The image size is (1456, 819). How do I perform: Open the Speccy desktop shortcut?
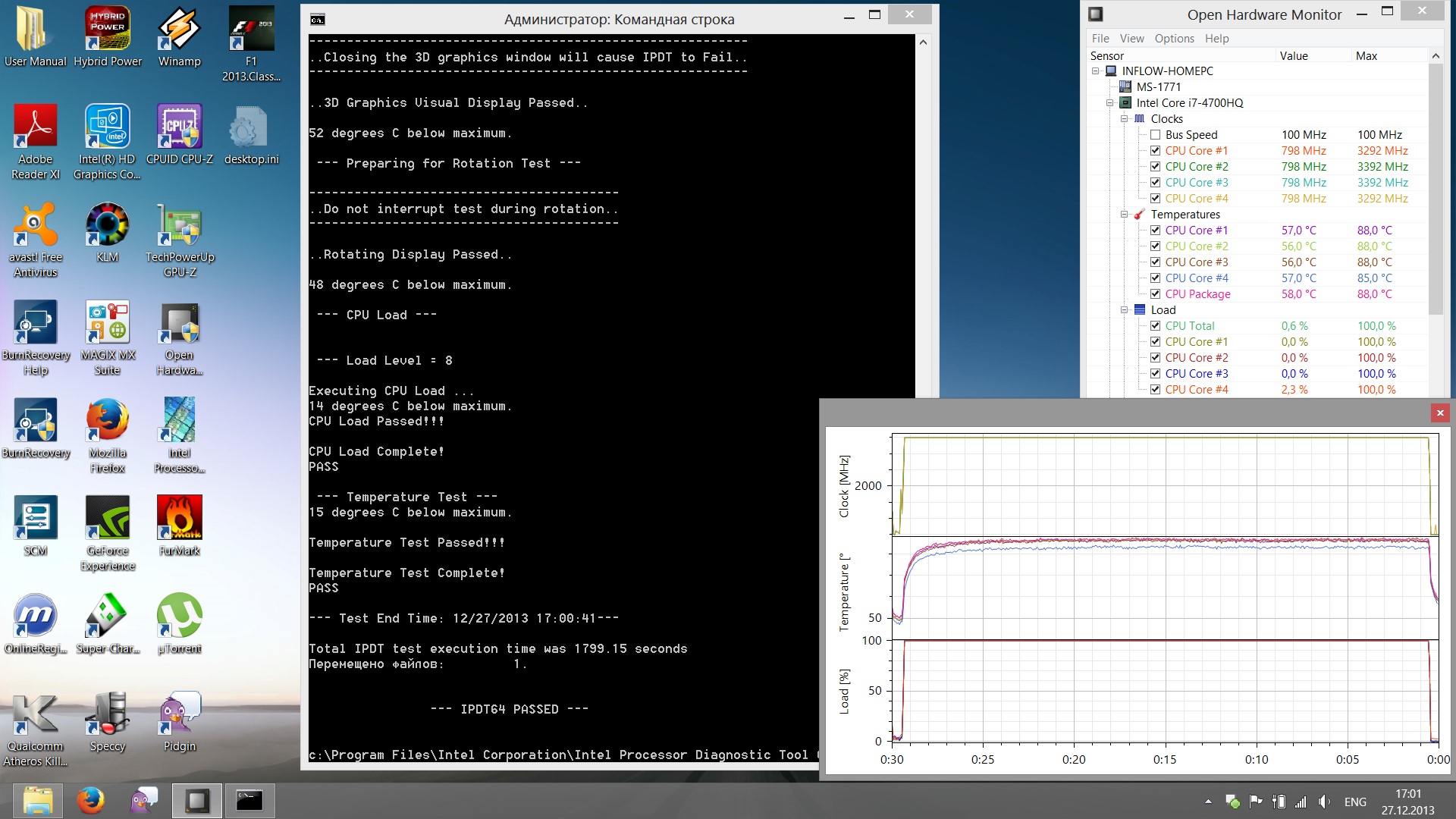108,714
